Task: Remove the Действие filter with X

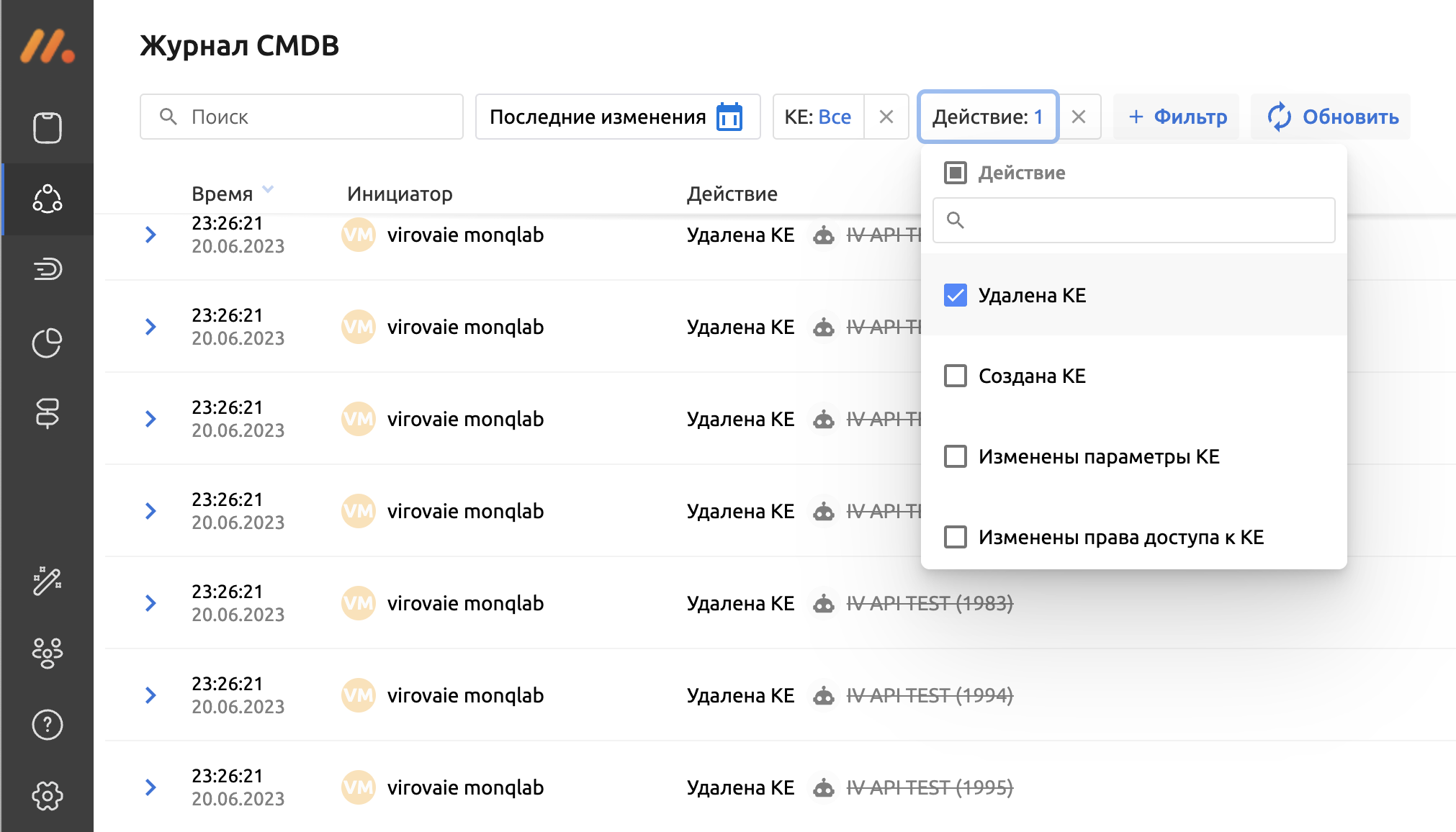Action: 1079,117
